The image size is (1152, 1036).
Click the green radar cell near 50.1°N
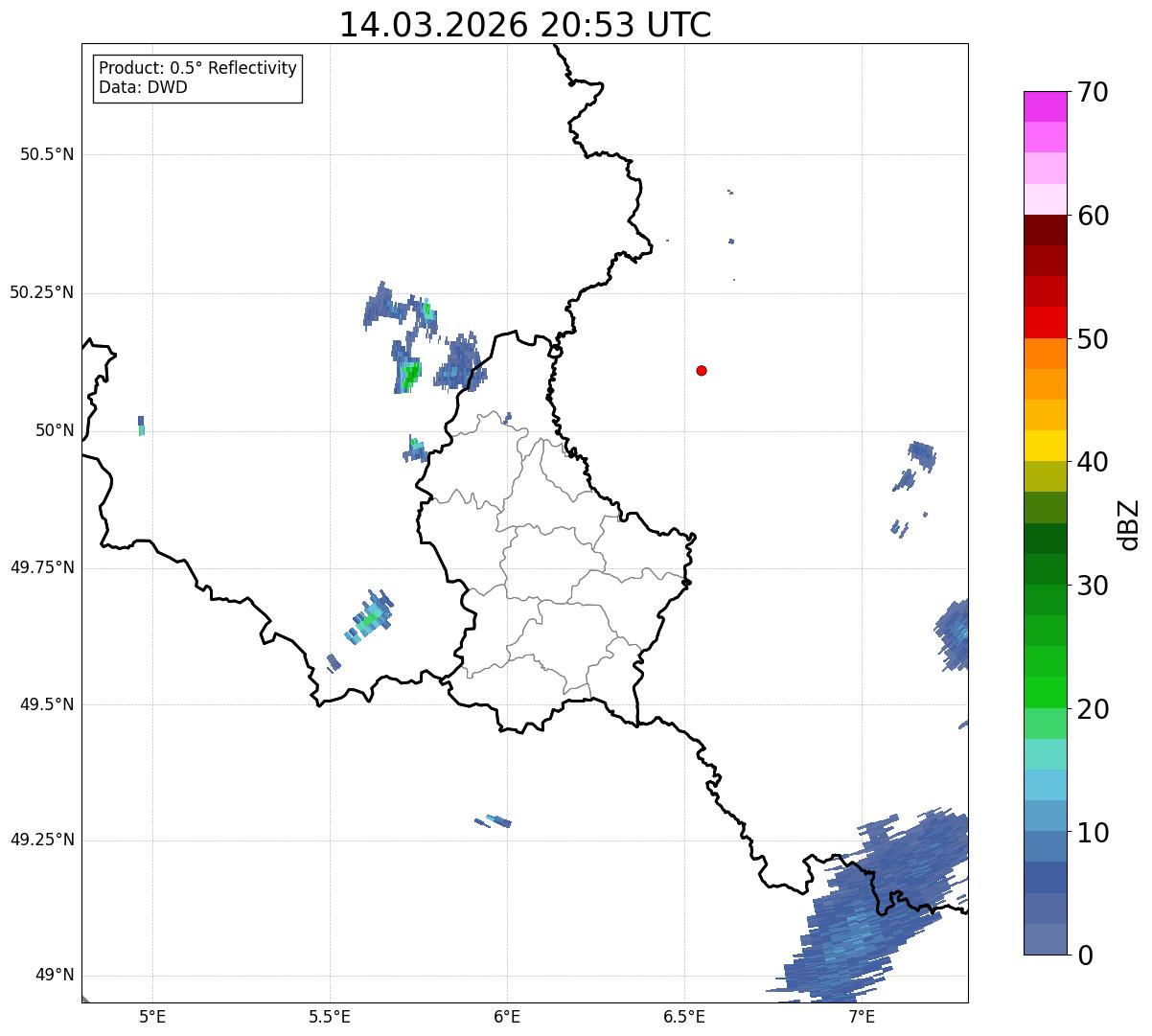tap(409, 376)
